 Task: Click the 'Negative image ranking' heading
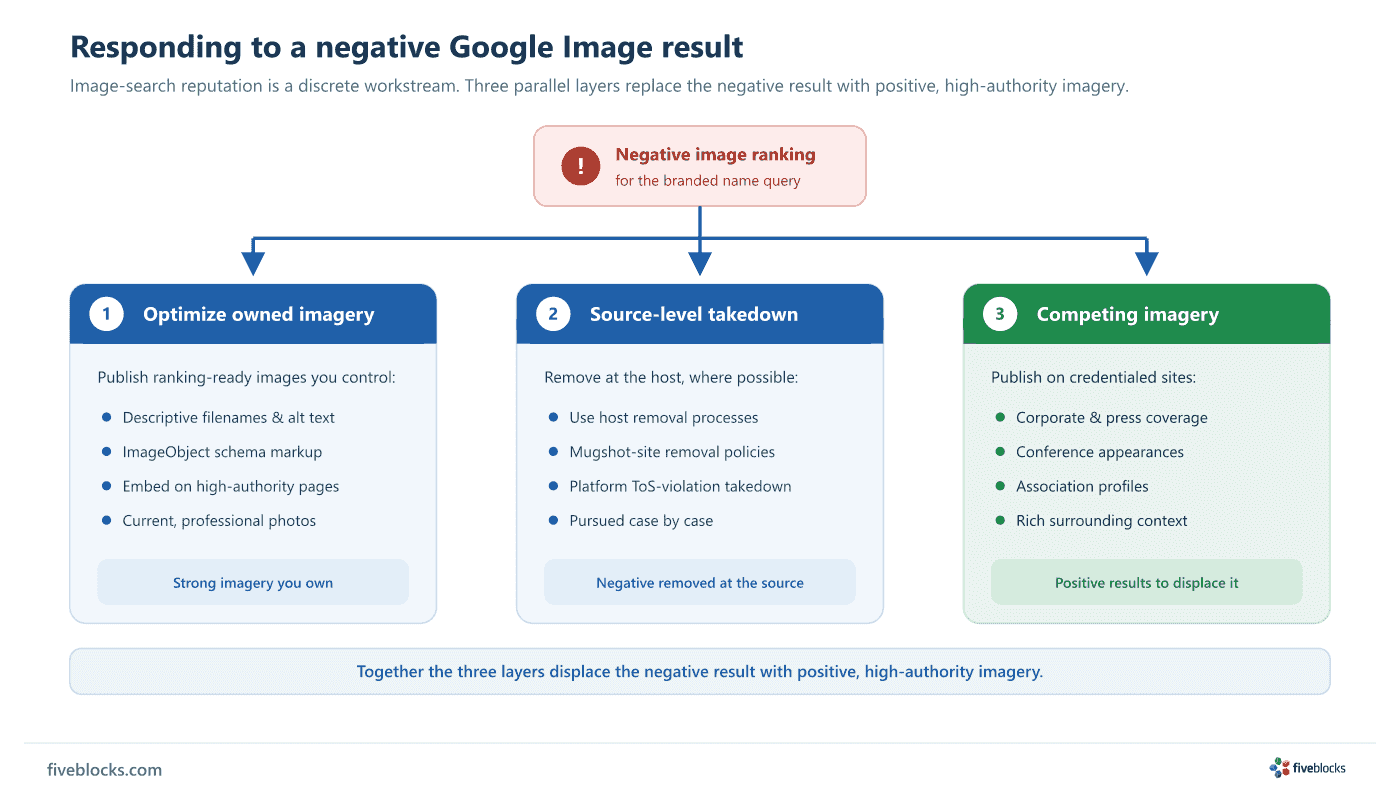715,154
